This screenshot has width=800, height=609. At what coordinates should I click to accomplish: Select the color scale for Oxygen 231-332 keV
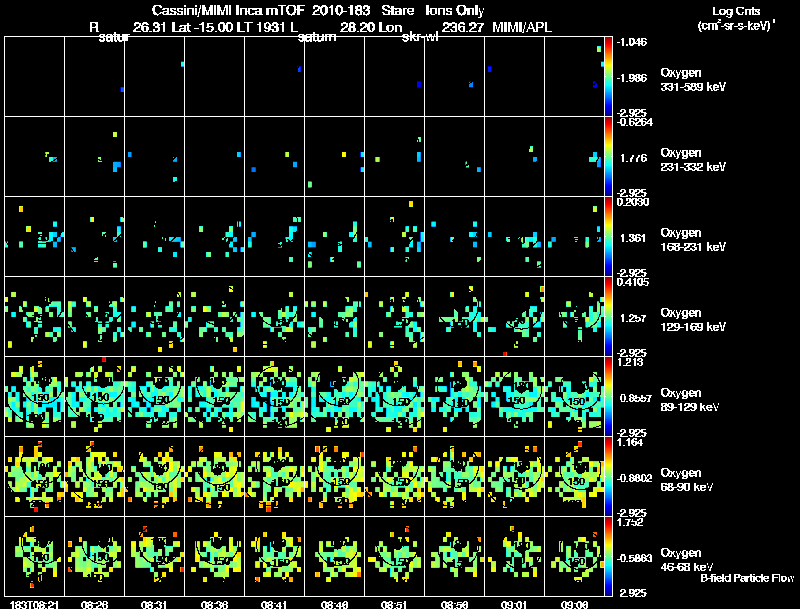(610, 156)
